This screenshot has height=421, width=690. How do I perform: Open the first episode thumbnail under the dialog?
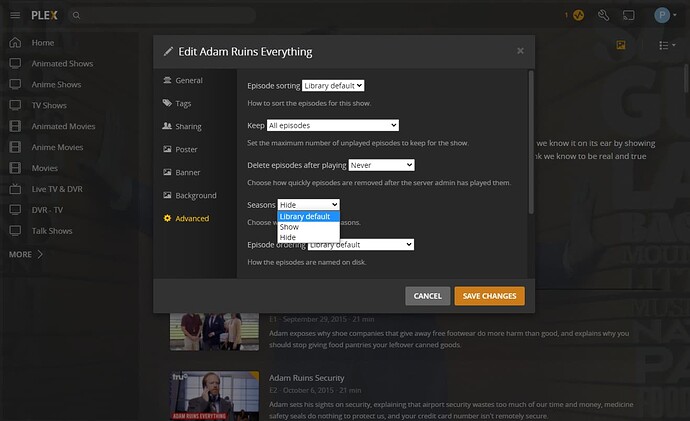[x=214, y=332]
